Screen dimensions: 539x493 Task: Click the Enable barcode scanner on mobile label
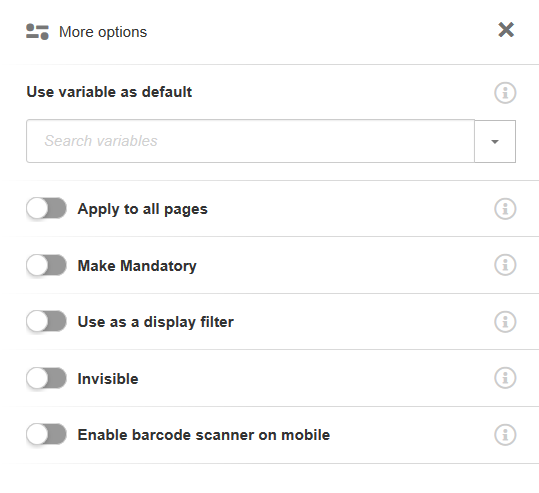[204, 435]
